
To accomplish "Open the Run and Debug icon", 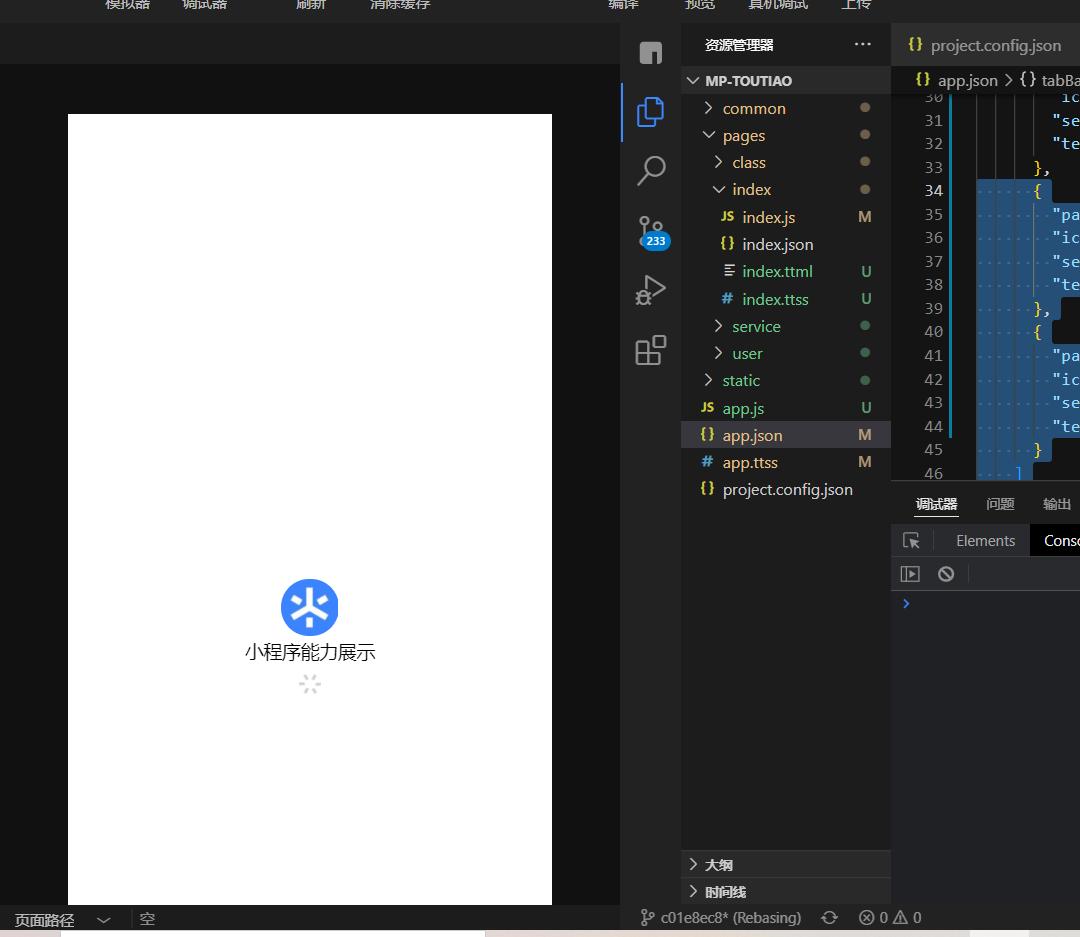I will coord(650,291).
